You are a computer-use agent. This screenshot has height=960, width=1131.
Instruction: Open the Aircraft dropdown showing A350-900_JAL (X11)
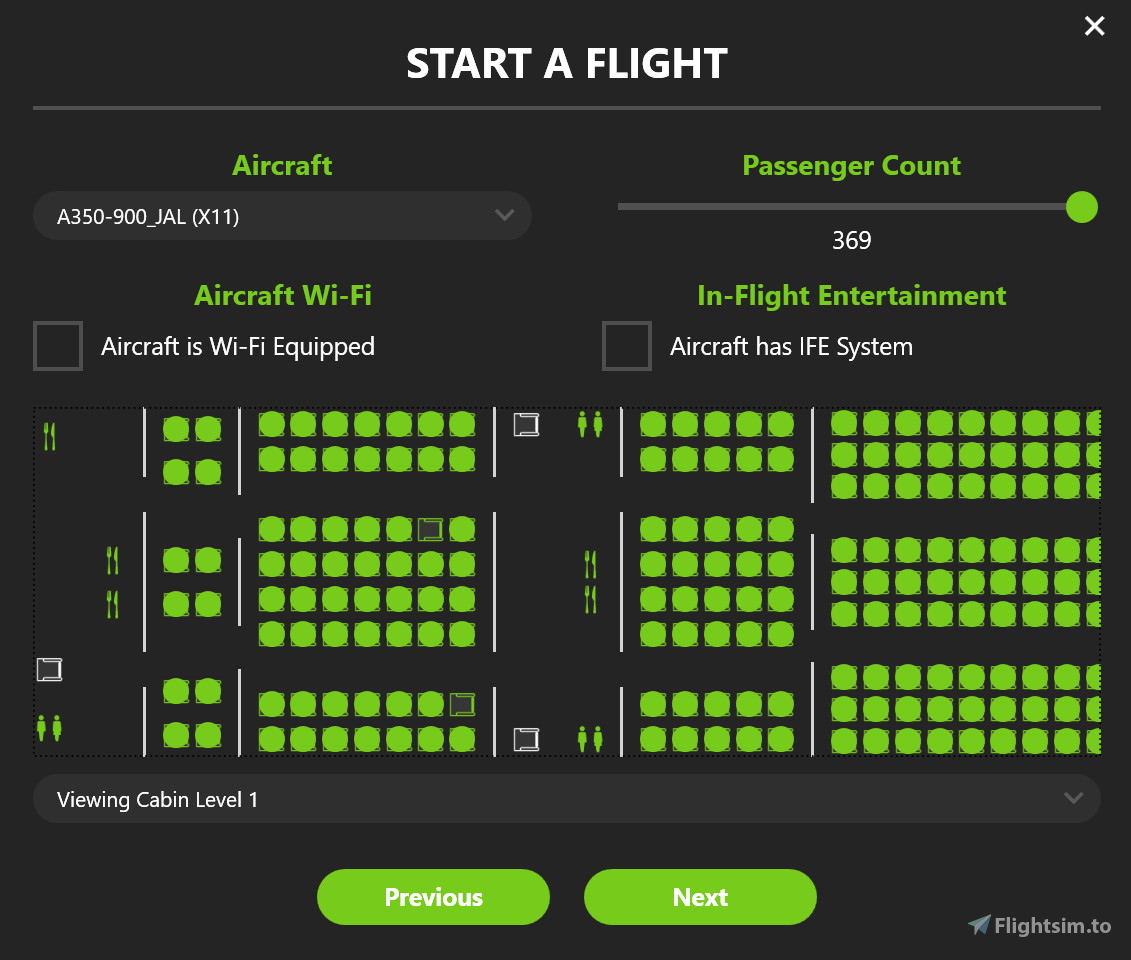[283, 215]
